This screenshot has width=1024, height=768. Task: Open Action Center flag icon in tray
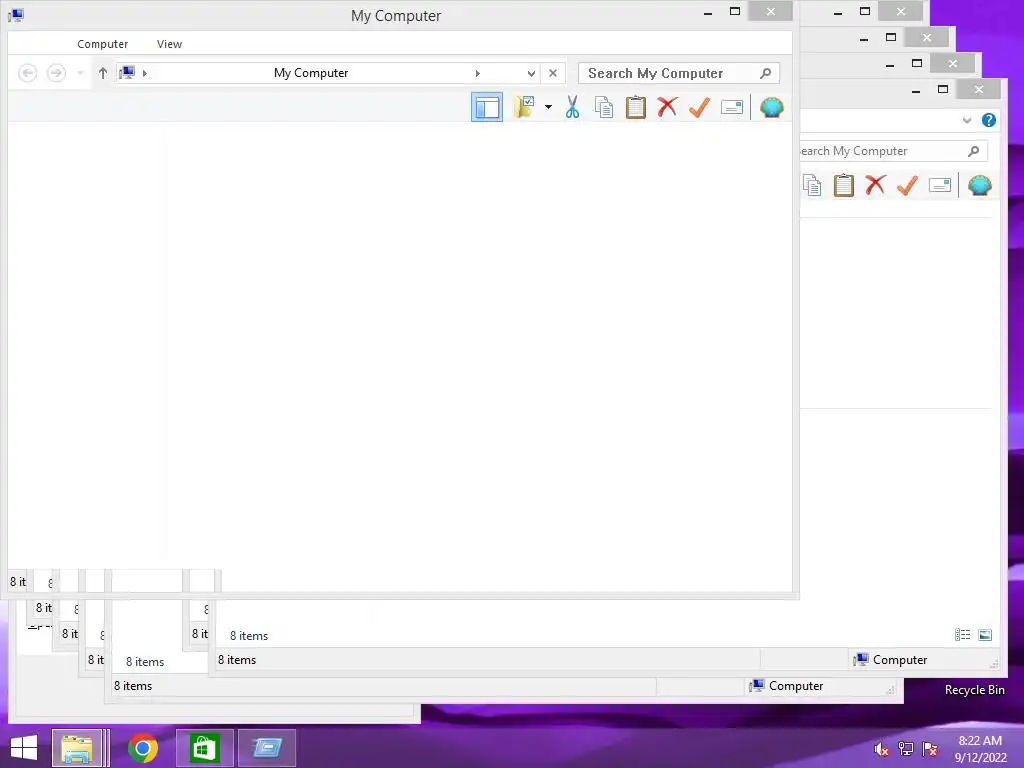(930, 749)
